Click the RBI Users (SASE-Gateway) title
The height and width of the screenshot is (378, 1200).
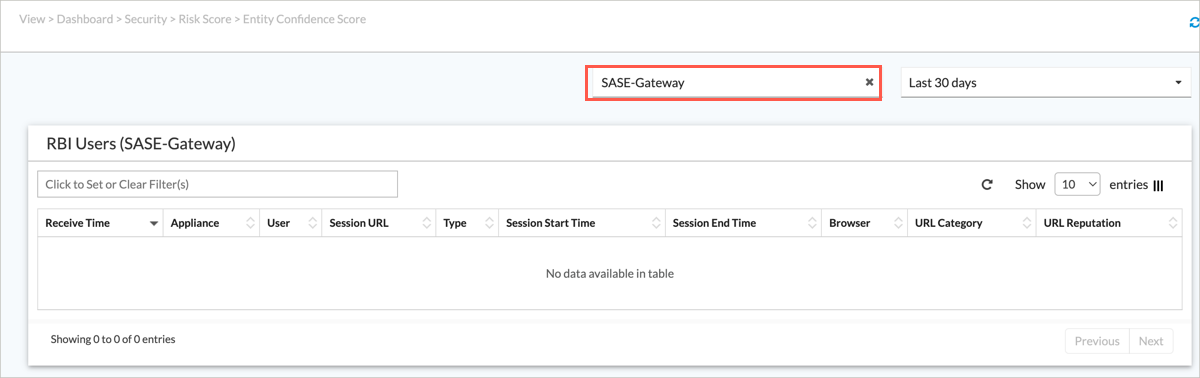141,144
